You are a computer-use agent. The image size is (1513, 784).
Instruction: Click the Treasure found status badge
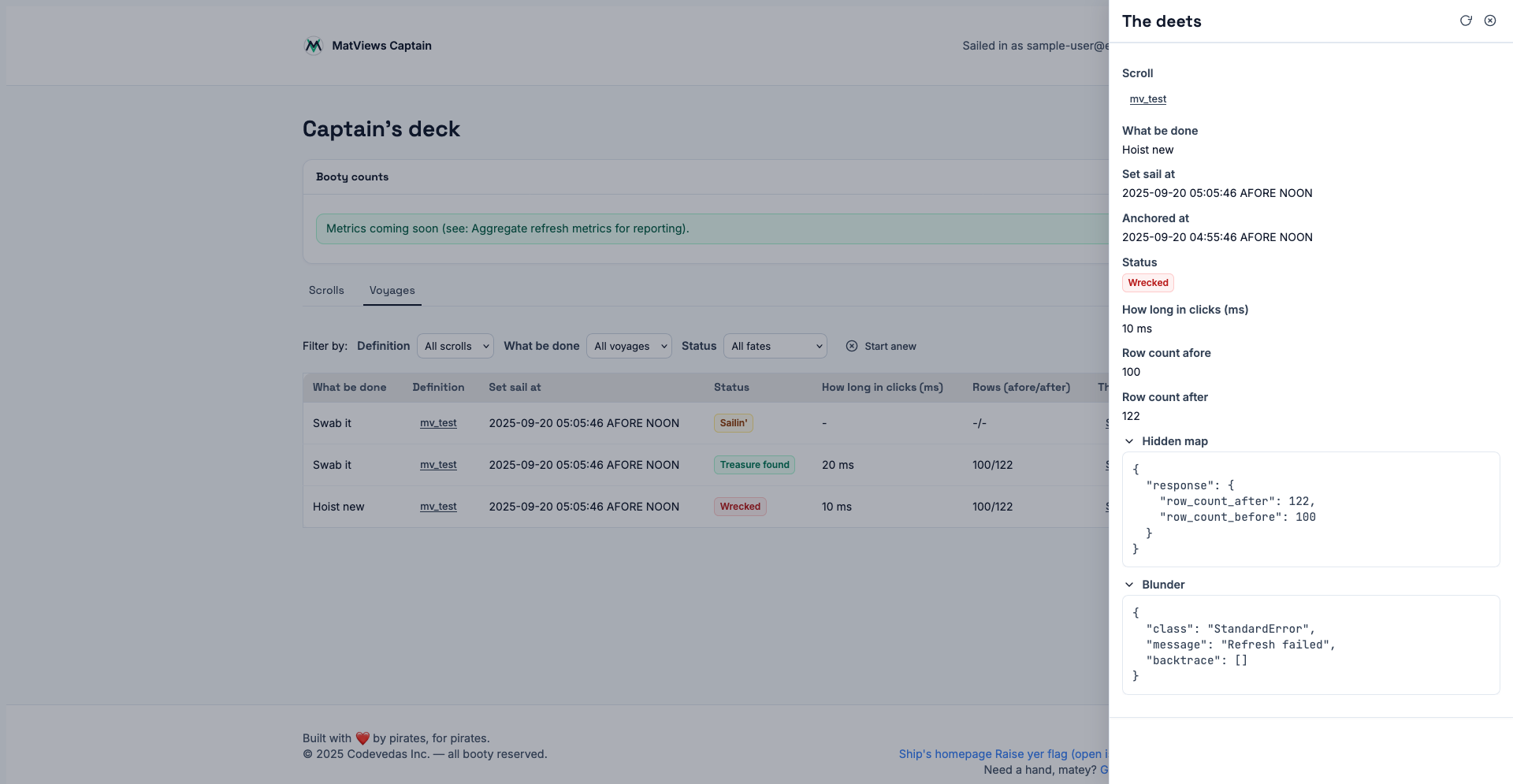754,465
